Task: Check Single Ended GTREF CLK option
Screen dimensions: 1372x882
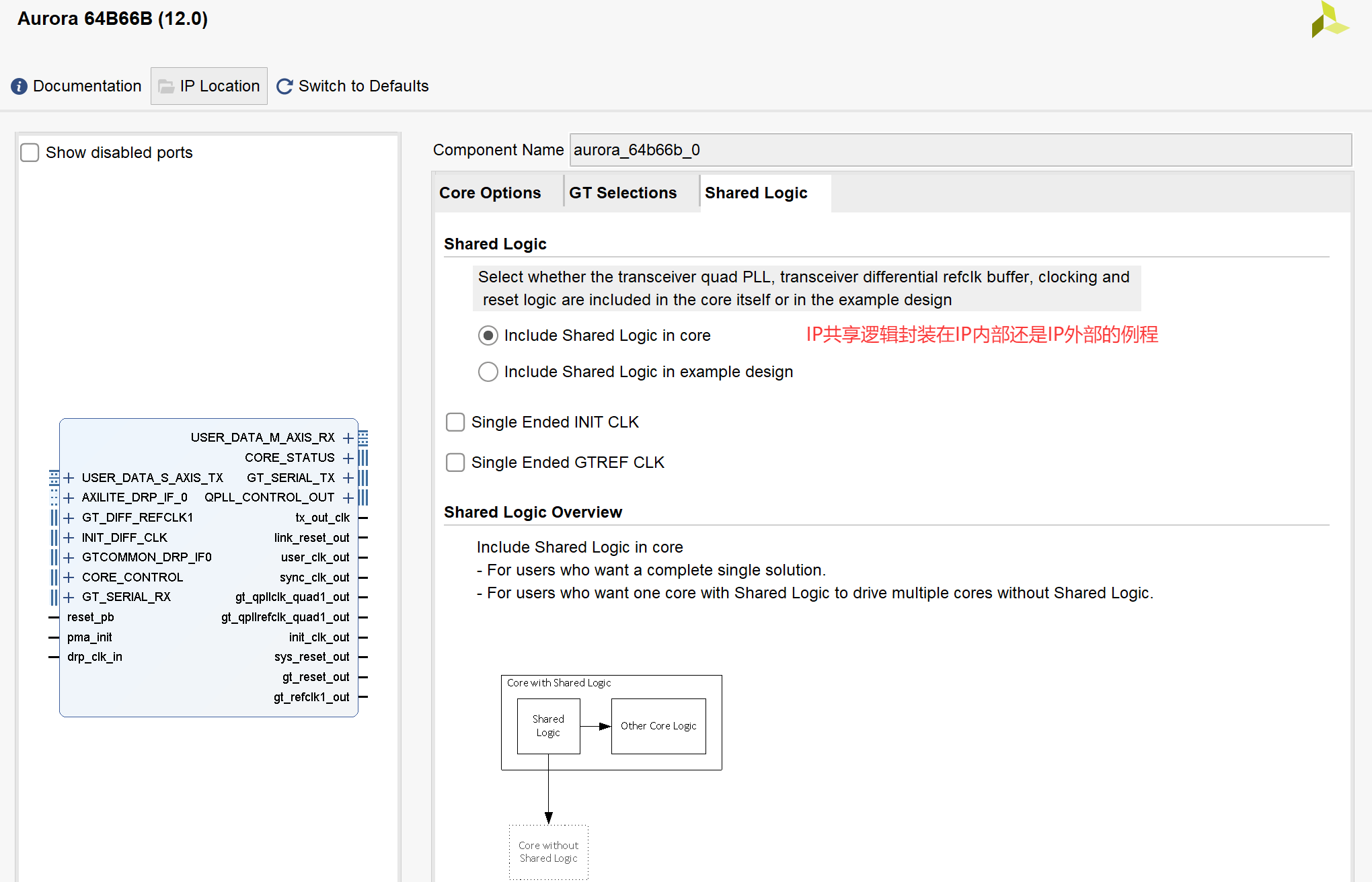Action: (x=455, y=463)
